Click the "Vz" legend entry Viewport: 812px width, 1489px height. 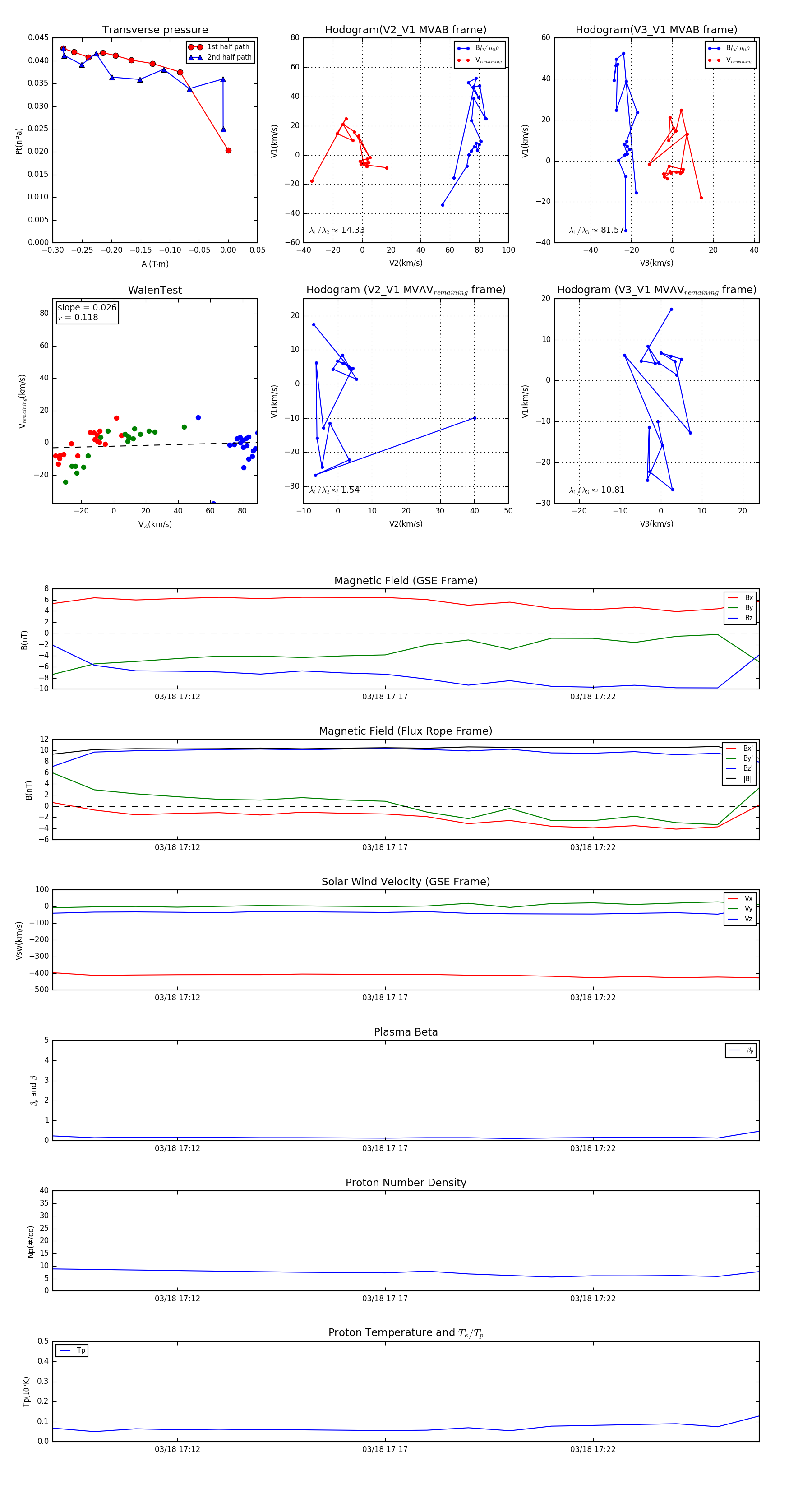[x=740, y=919]
